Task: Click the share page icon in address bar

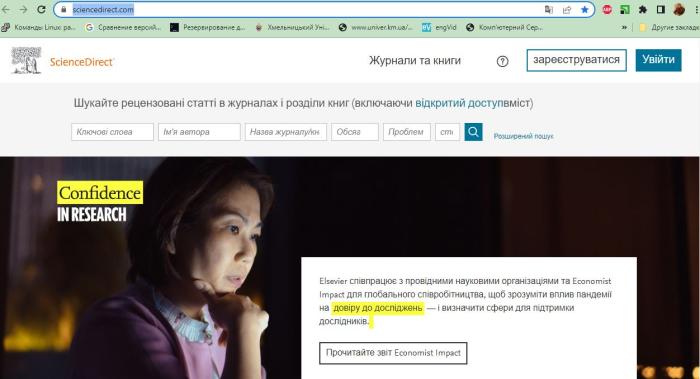Action: 567,9
